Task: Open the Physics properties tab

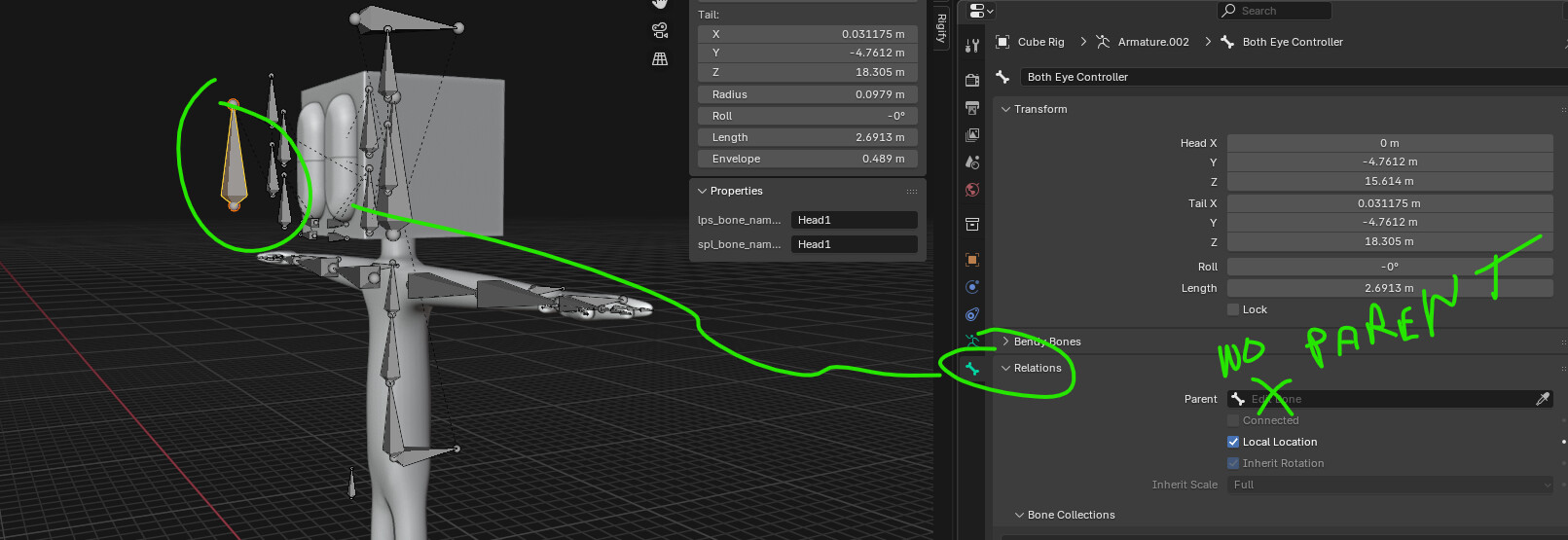Action: (971, 287)
